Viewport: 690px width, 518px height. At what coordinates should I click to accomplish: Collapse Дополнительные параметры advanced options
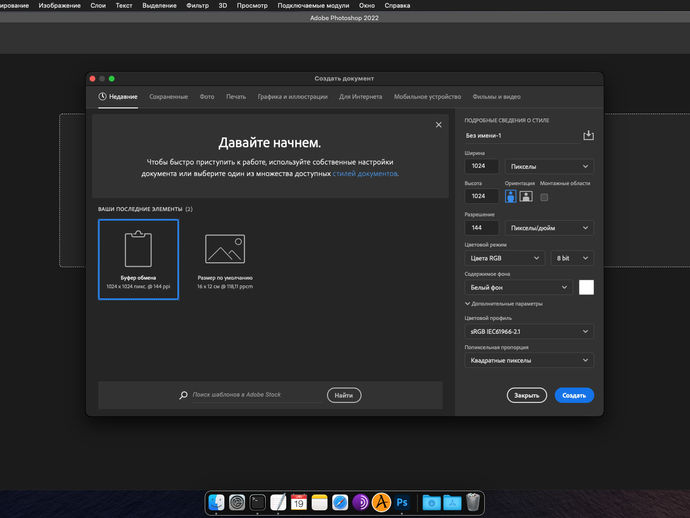tap(503, 304)
